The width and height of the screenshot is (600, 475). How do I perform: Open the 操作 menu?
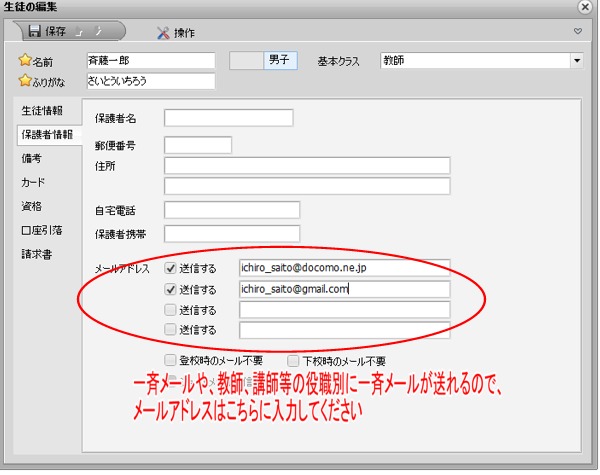(176, 33)
